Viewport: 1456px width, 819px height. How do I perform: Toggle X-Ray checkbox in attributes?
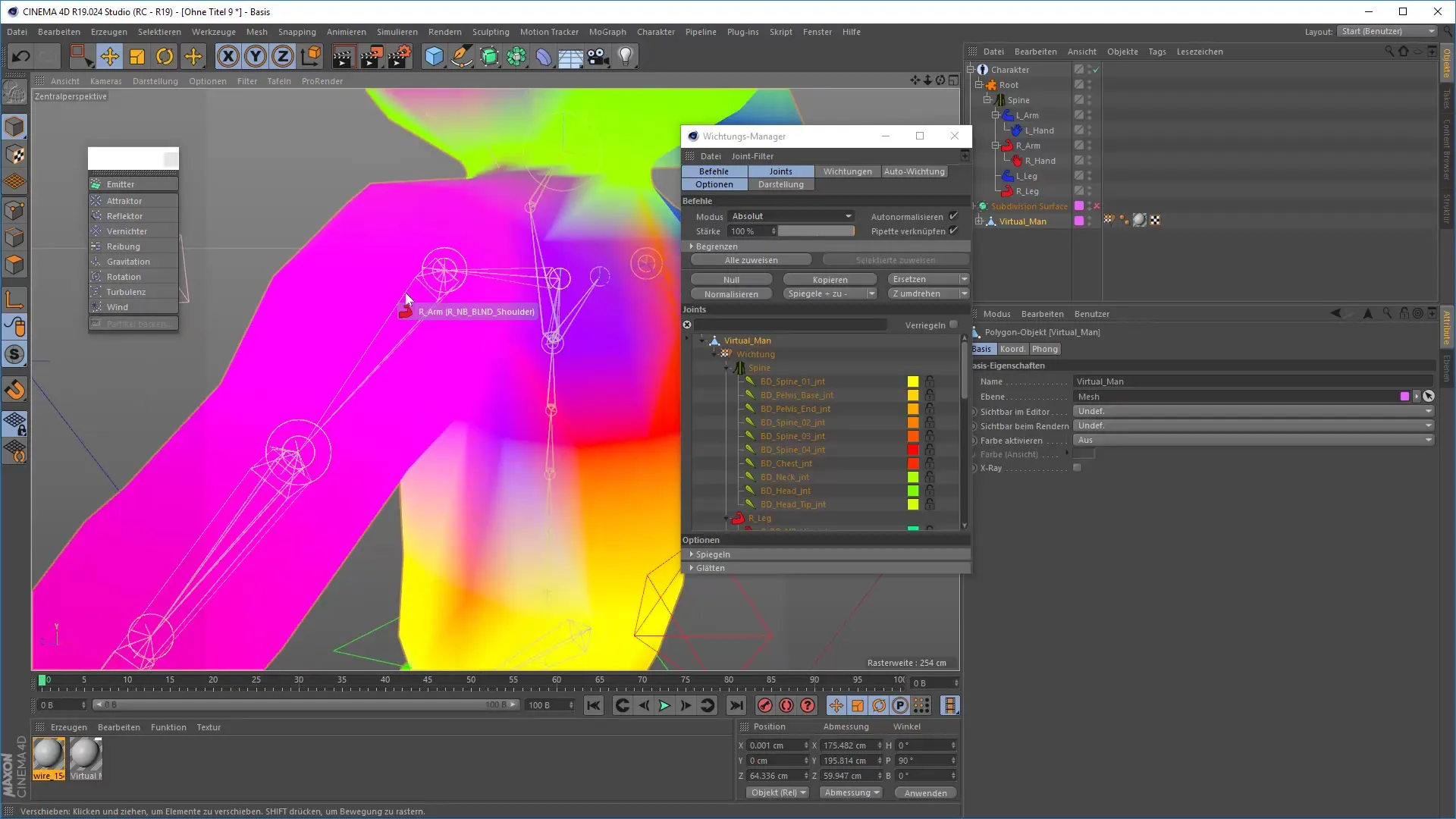1077,468
